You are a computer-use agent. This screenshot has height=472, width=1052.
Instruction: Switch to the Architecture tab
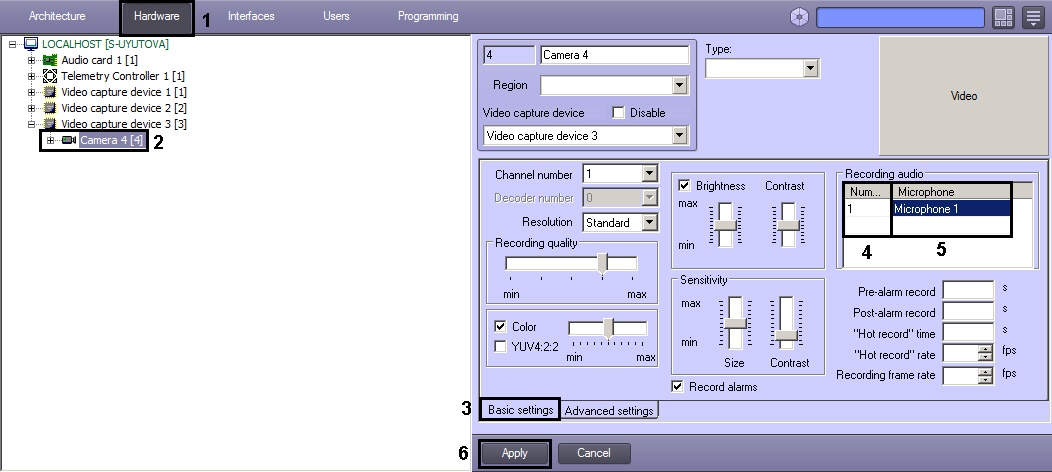[x=57, y=16]
